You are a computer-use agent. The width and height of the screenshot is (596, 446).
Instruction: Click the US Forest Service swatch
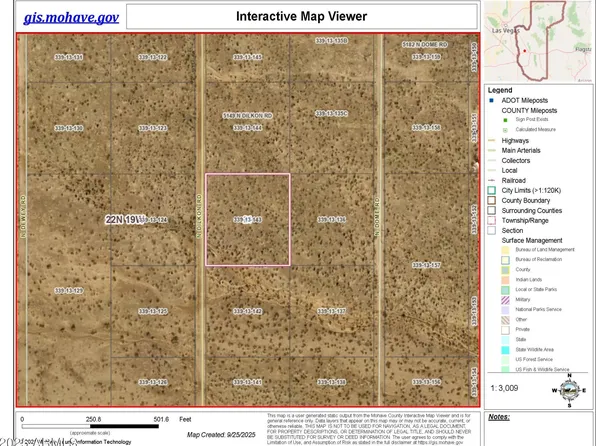tap(505, 360)
